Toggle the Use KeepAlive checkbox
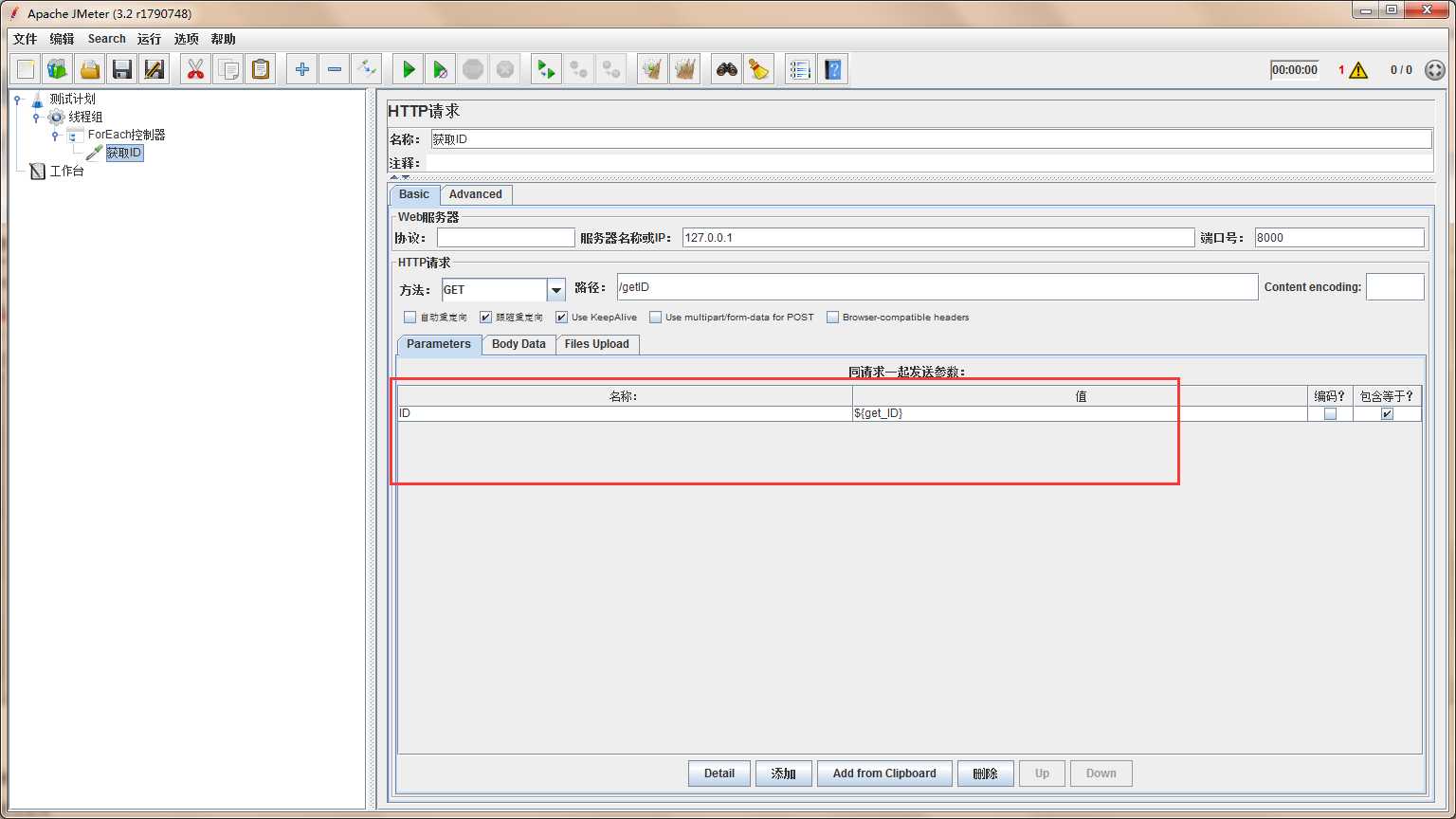 click(561, 318)
